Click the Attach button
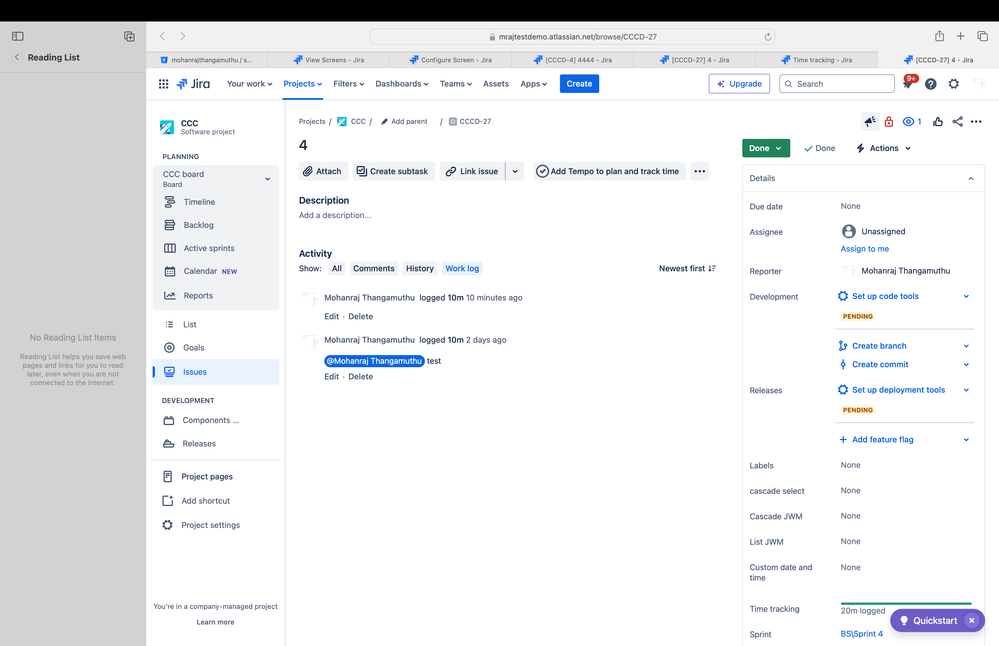The width and height of the screenshot is (999, 646). [323, 171]
